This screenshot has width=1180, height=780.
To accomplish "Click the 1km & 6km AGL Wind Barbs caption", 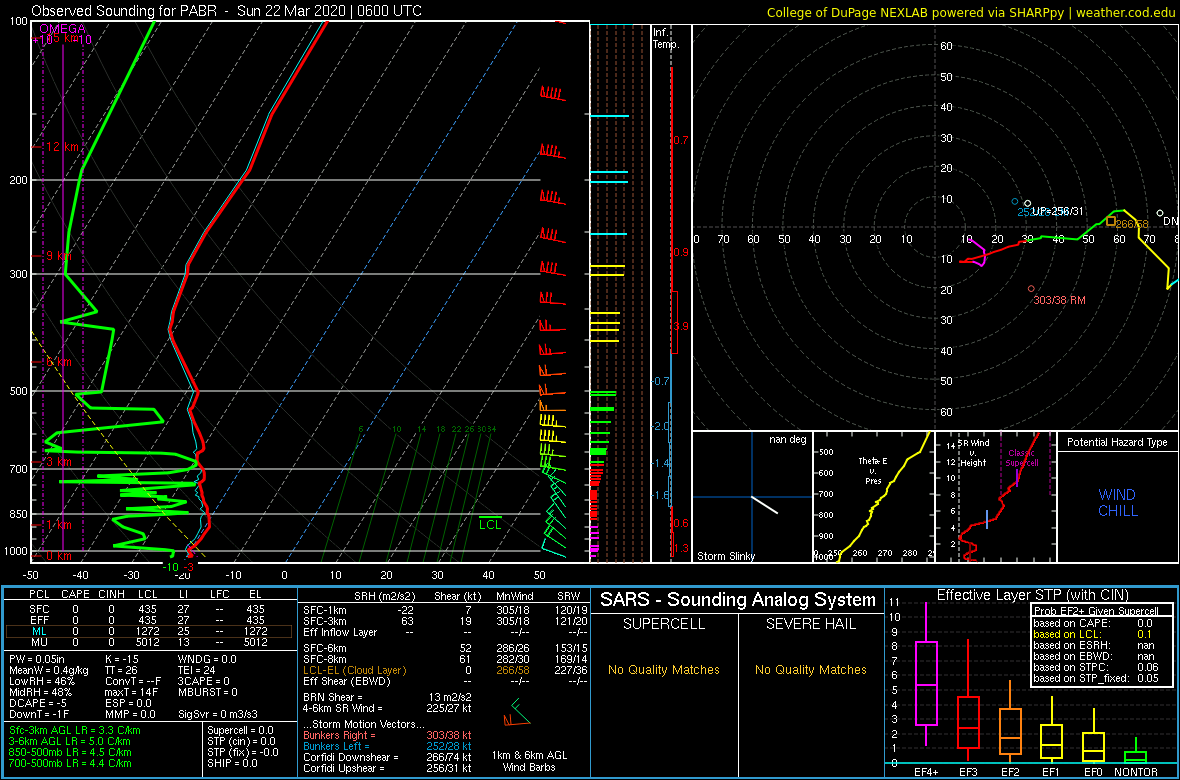I will tap(531, 761).
